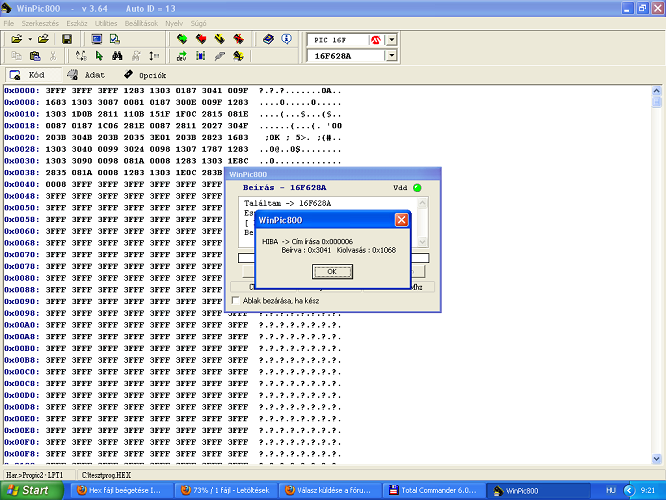Reload file with second folder icon

pos(43,39)
